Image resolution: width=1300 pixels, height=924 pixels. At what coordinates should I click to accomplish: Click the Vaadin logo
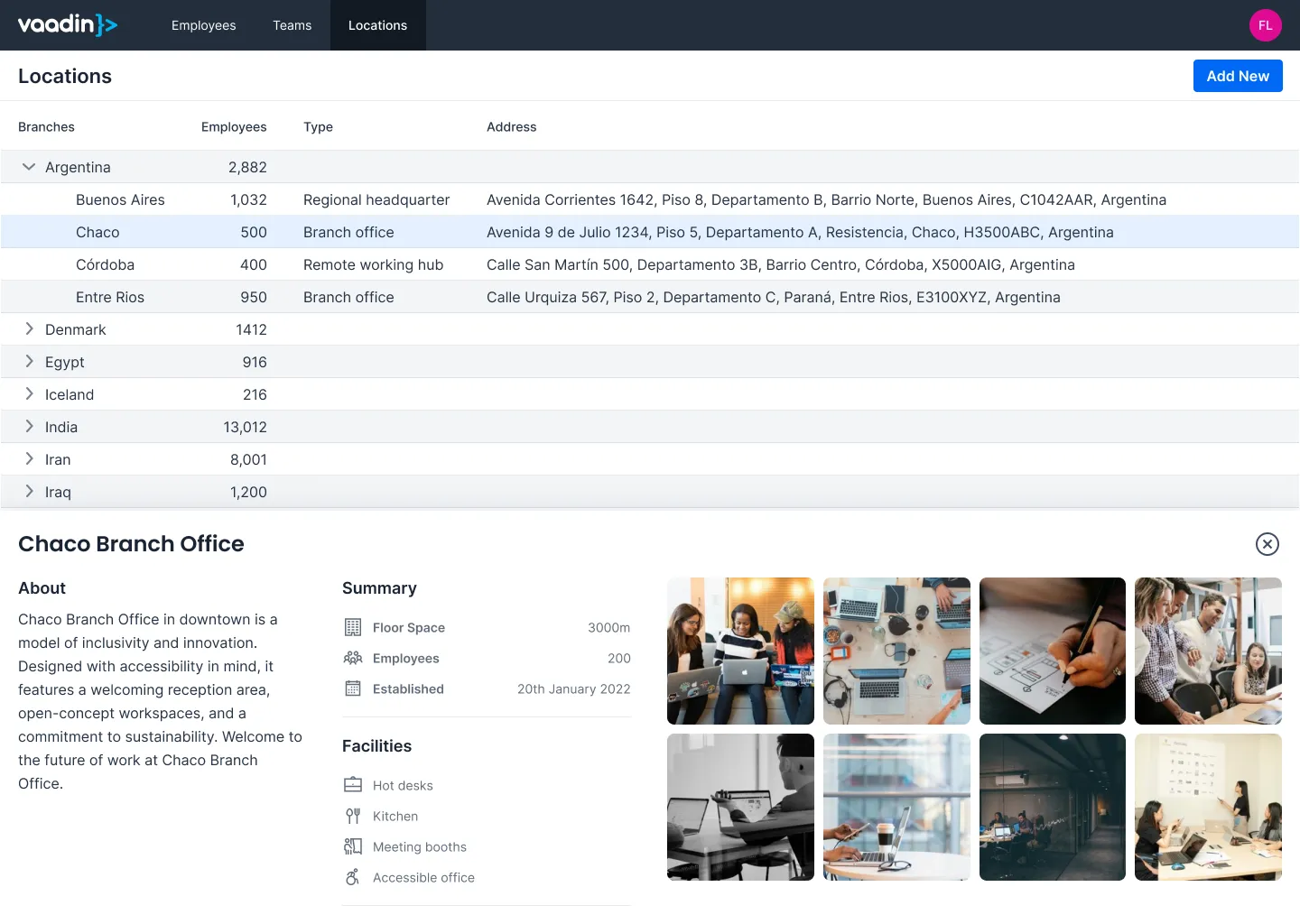click(x=68, y=24)
